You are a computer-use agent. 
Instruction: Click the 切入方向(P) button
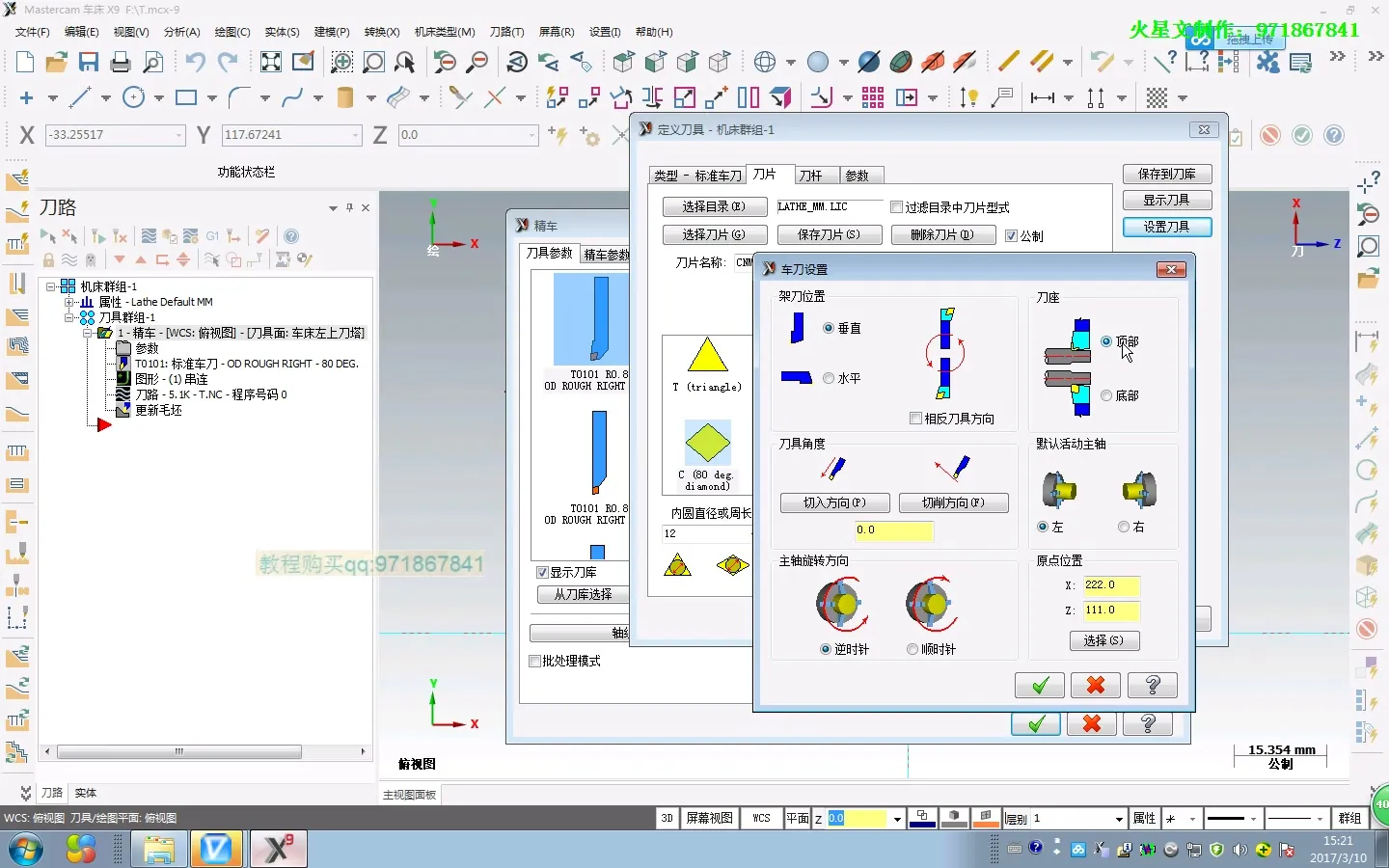click(833, 502)
